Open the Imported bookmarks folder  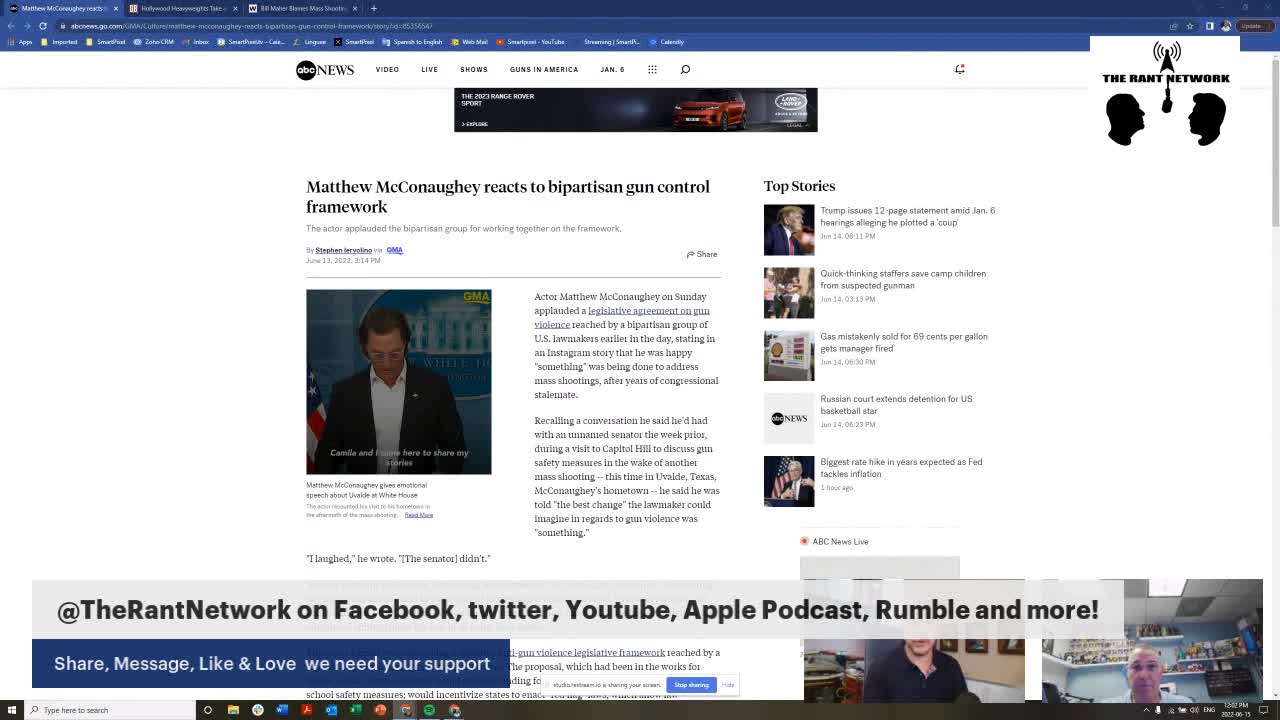pos(59,42)
